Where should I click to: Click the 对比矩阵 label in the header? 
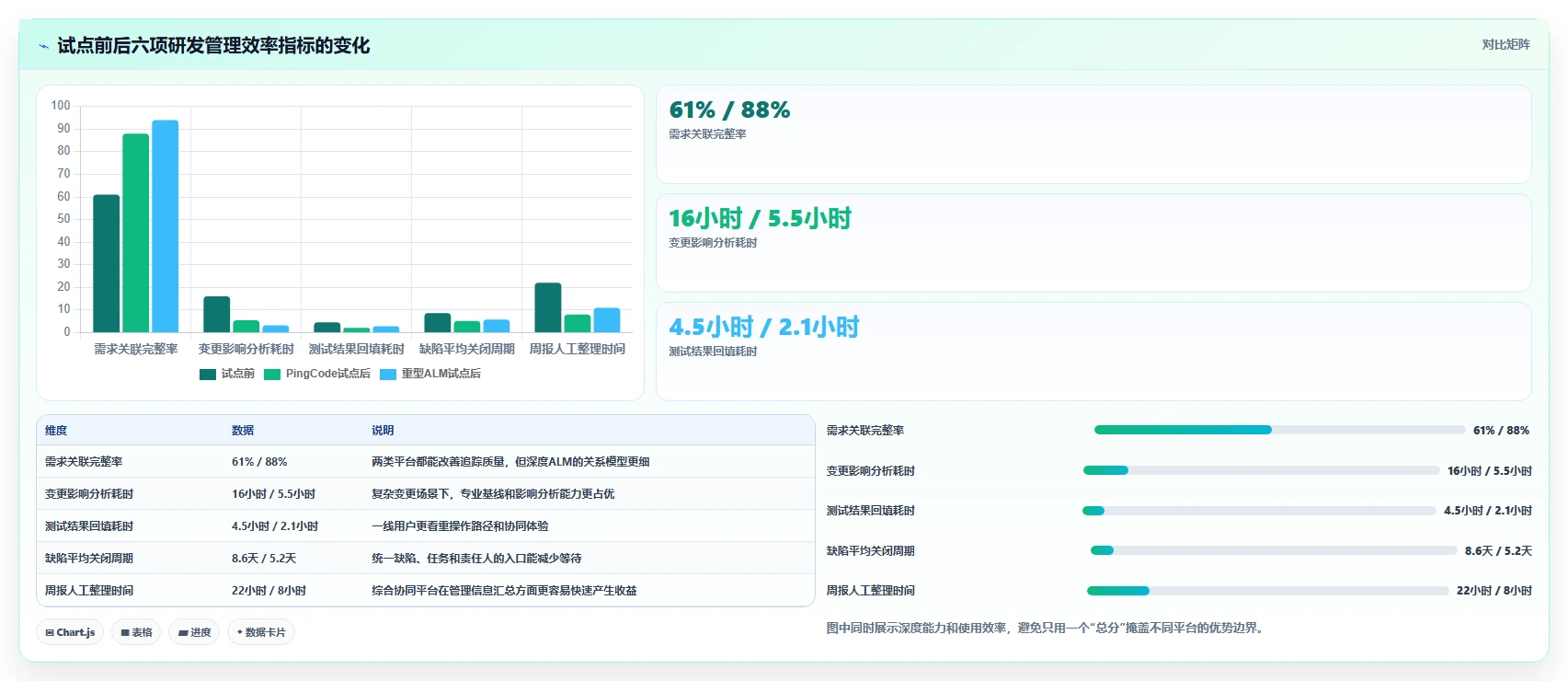[x=1505, y=45]
